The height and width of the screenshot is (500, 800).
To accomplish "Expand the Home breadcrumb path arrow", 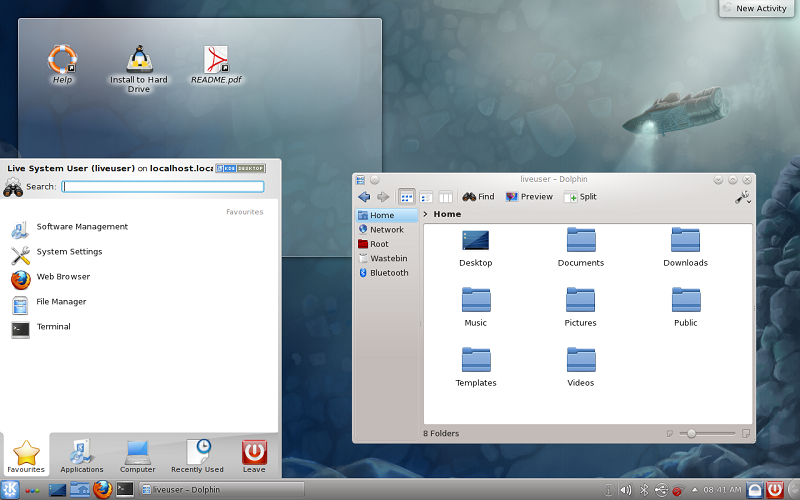I will (425, 214).
